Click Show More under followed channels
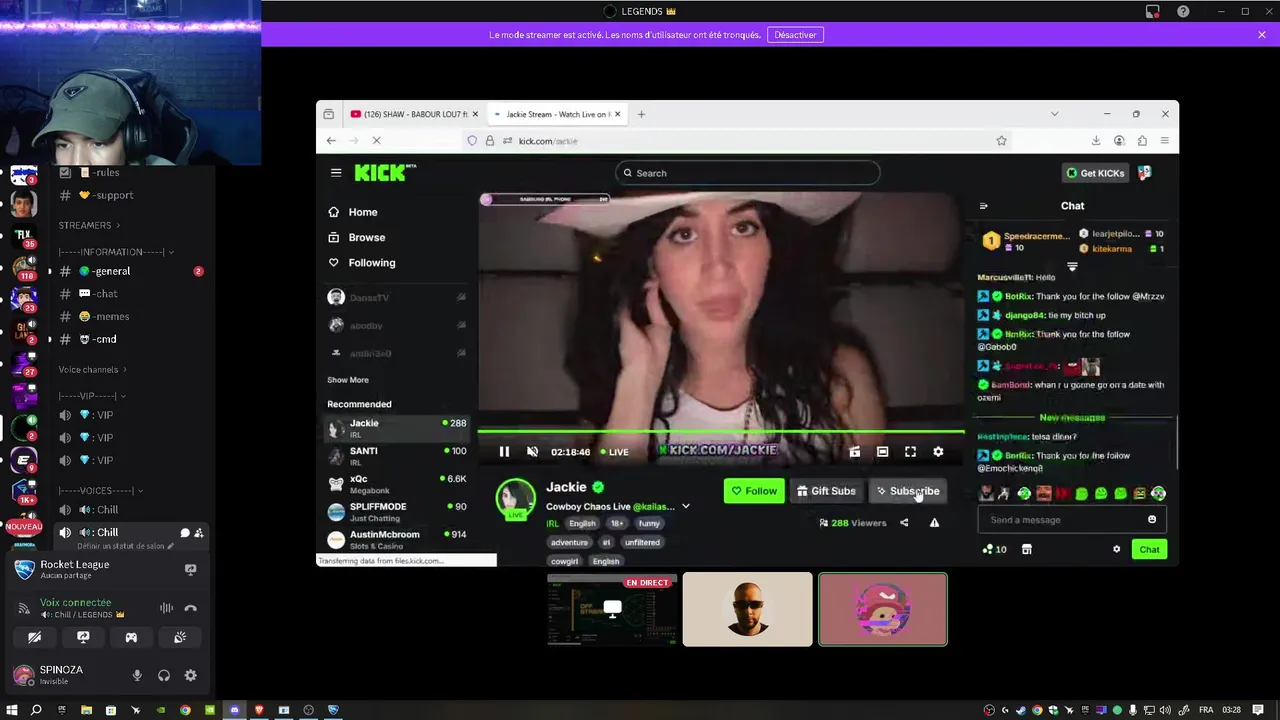The image size is (1280, 720). tap(348, 380)
